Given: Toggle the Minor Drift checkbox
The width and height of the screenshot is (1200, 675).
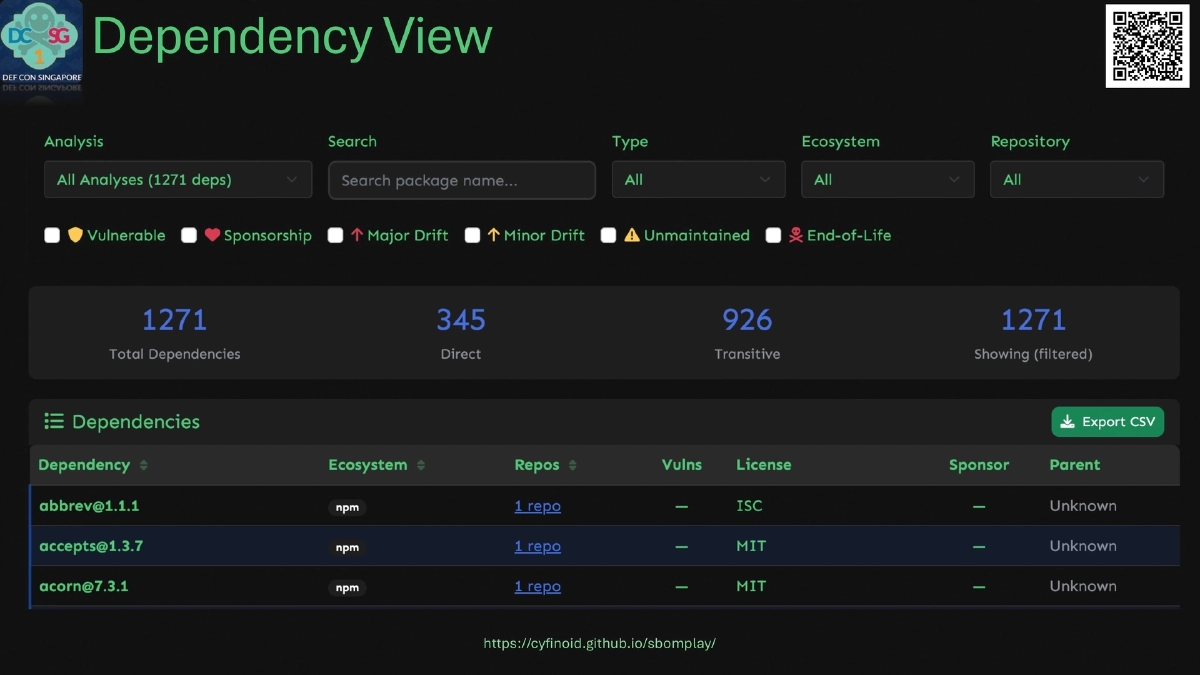Looking at the screenshot, I should pos(473,236).
